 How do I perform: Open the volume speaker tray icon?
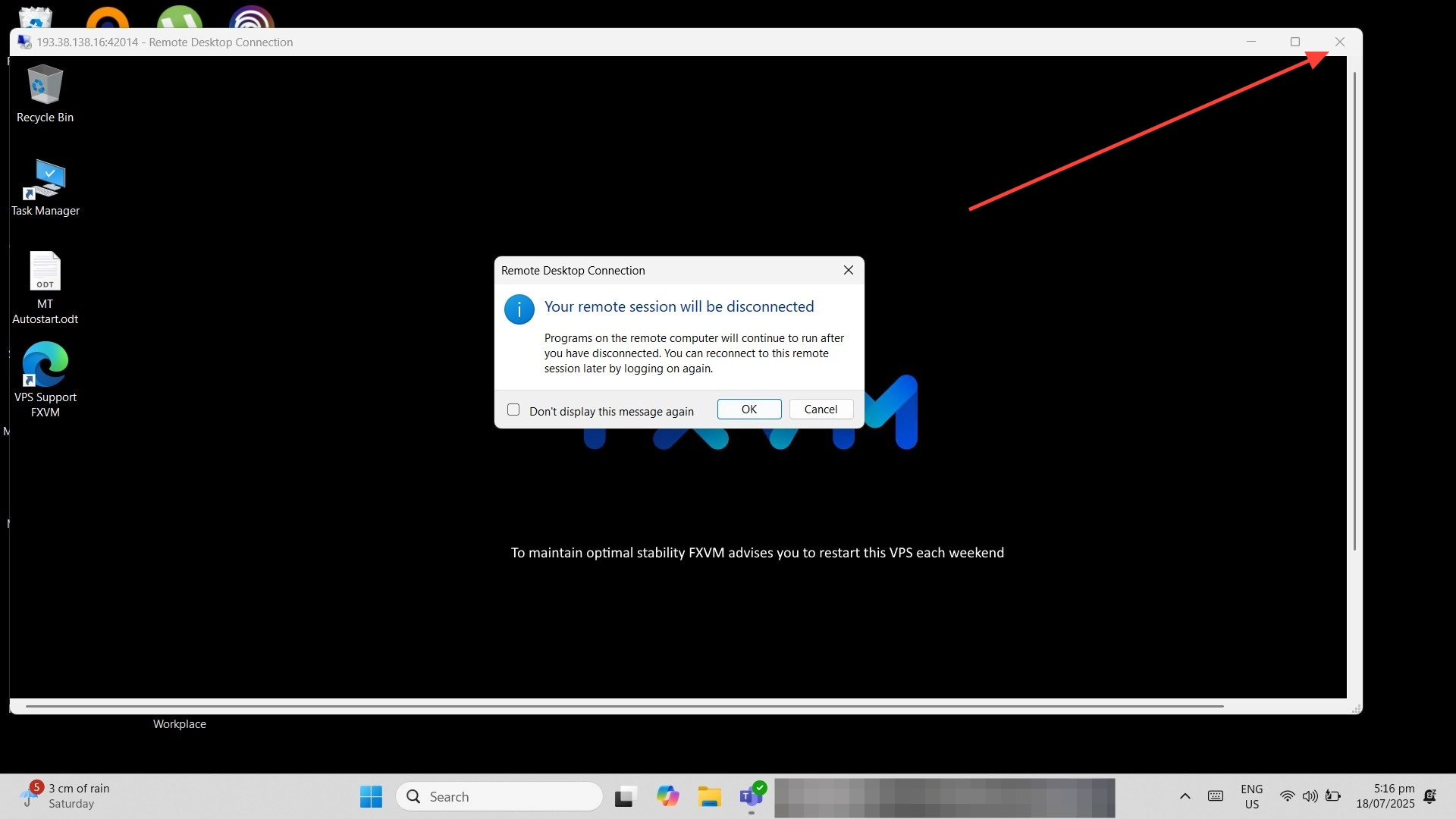[1310, 796]
